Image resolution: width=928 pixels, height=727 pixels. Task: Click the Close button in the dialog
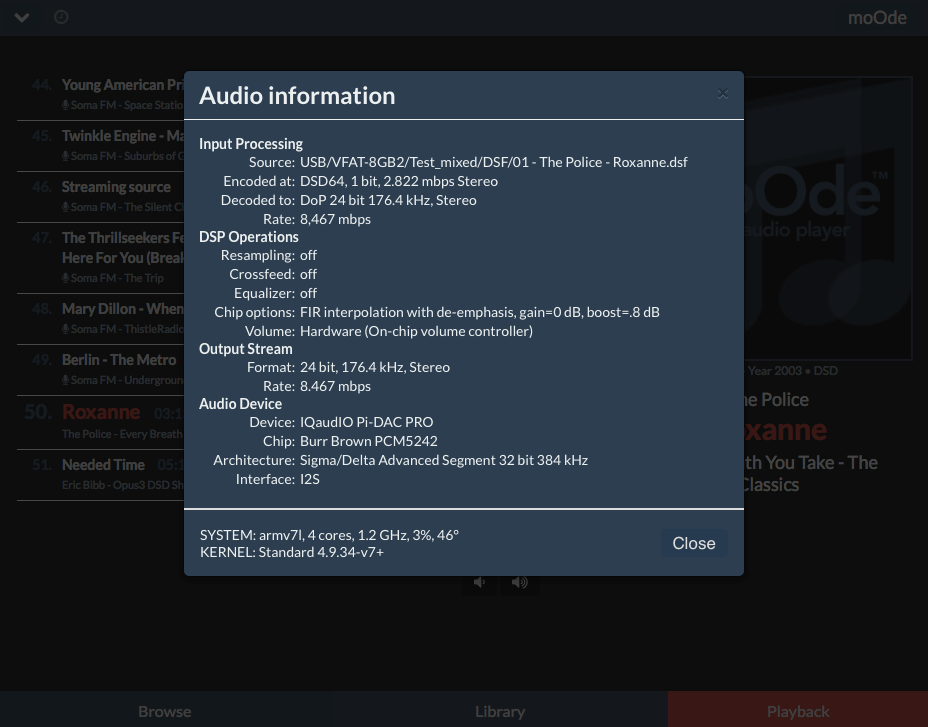[694, 543]
